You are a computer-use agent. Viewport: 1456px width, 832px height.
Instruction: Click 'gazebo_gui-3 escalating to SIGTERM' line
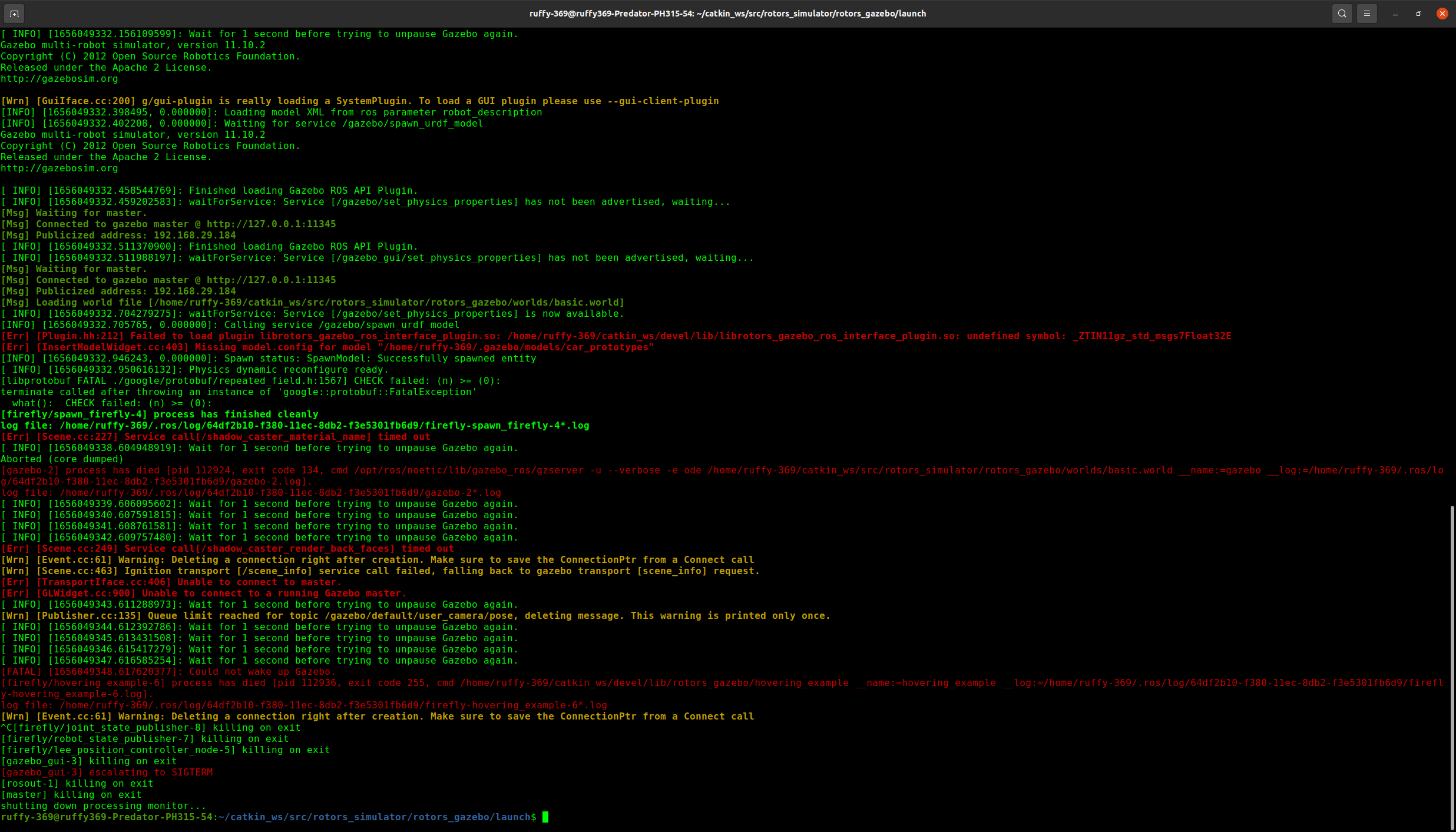coord(106,773)
